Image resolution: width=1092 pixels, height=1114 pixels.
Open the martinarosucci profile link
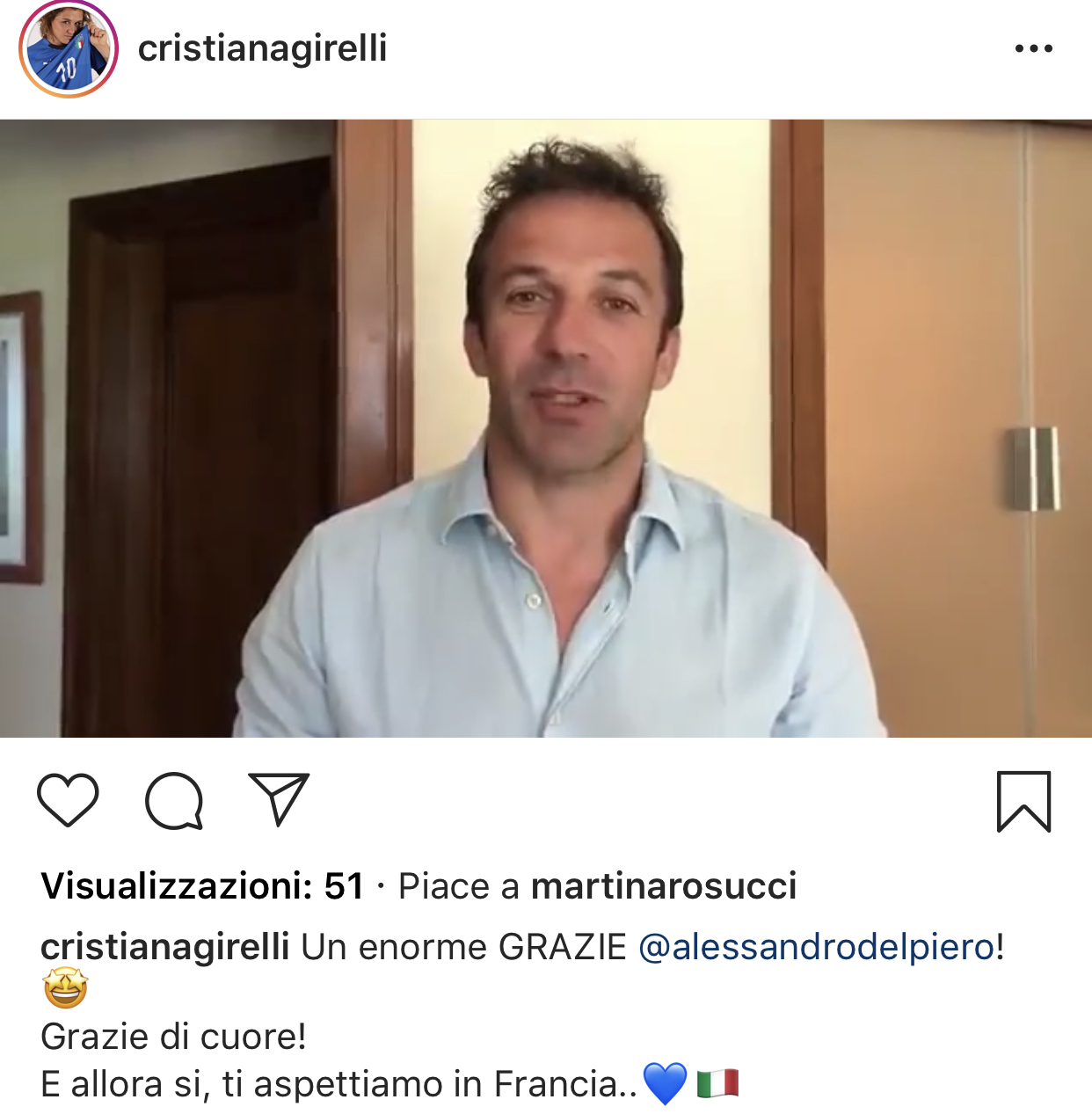(x=664, y=886)
